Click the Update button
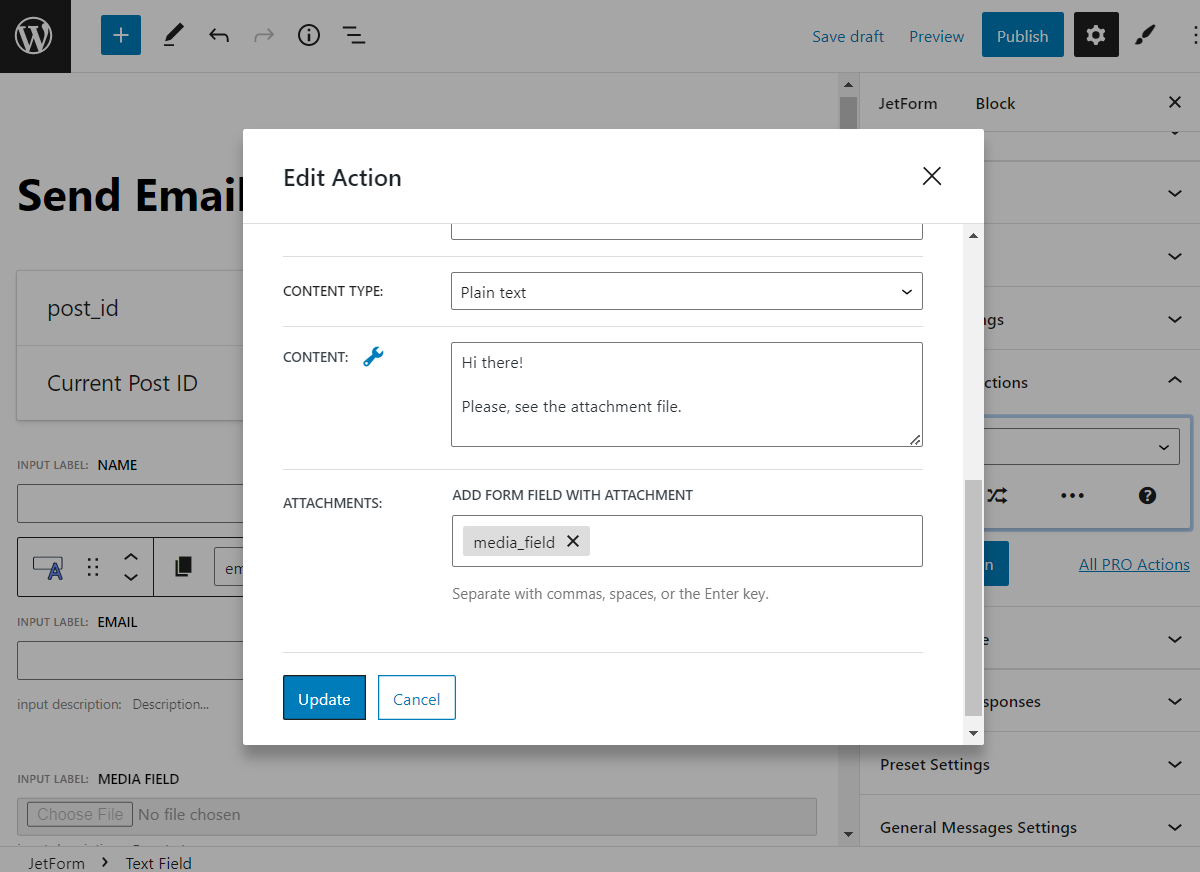 (324, 697)
